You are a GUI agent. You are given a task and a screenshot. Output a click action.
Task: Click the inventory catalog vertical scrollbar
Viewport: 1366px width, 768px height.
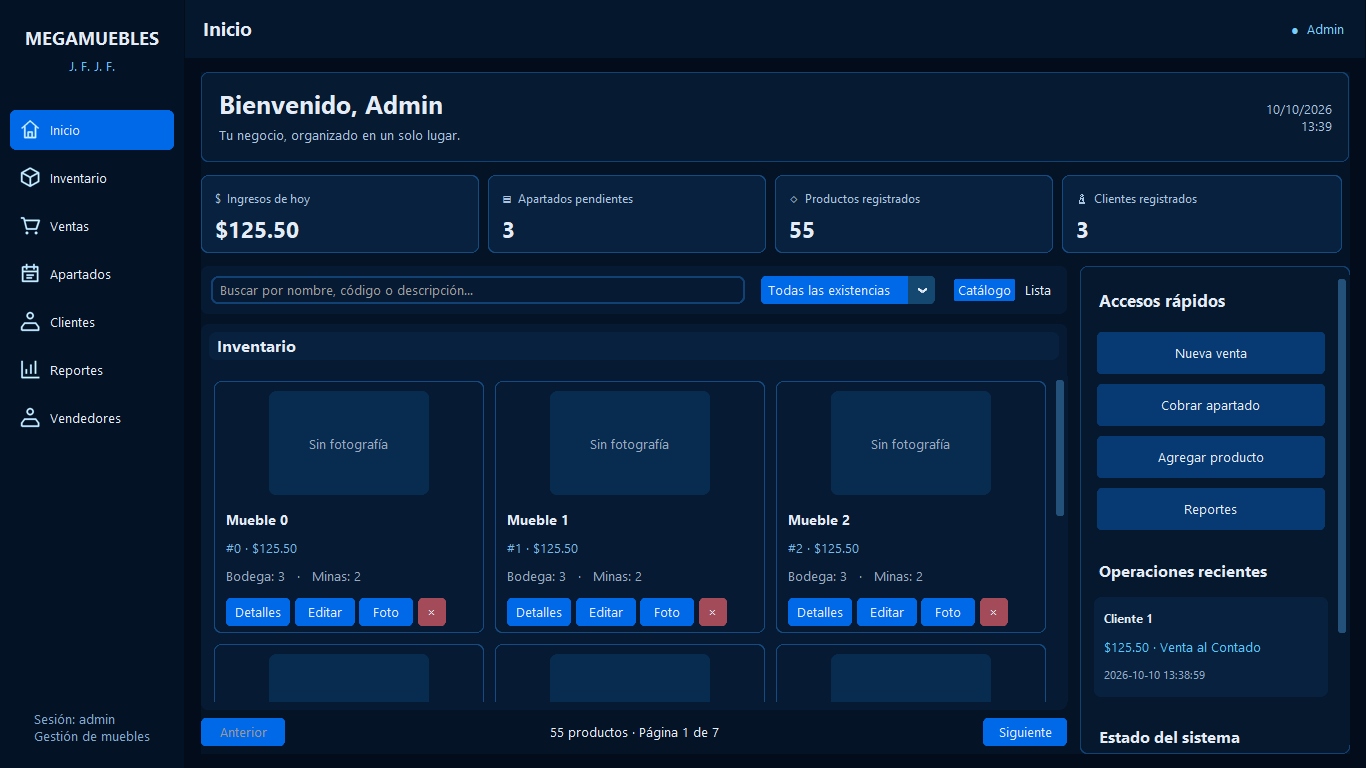pyautogui.click(x=1060, y=447)
